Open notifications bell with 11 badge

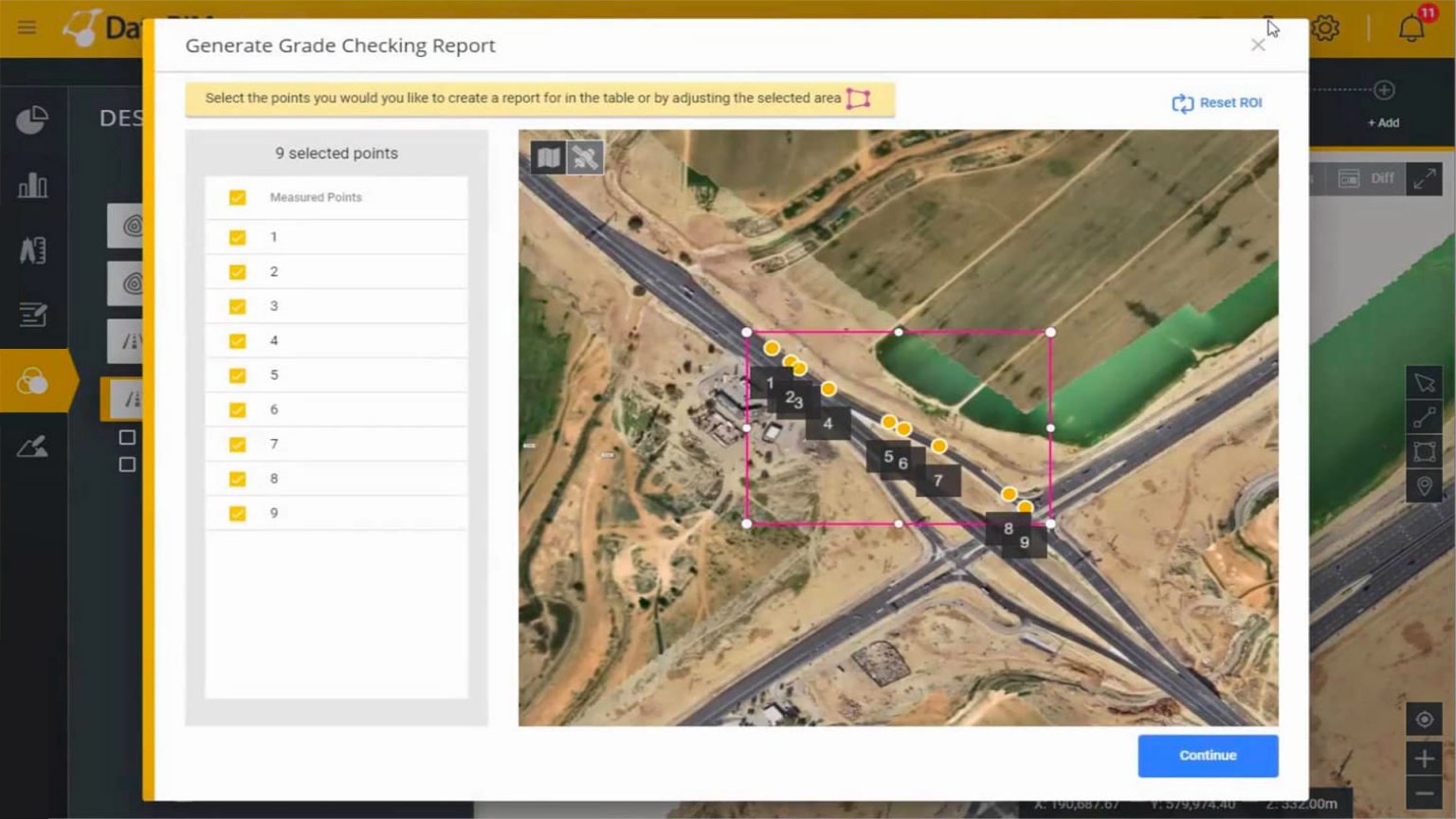pyautogui.click(x=1411, y=27)
